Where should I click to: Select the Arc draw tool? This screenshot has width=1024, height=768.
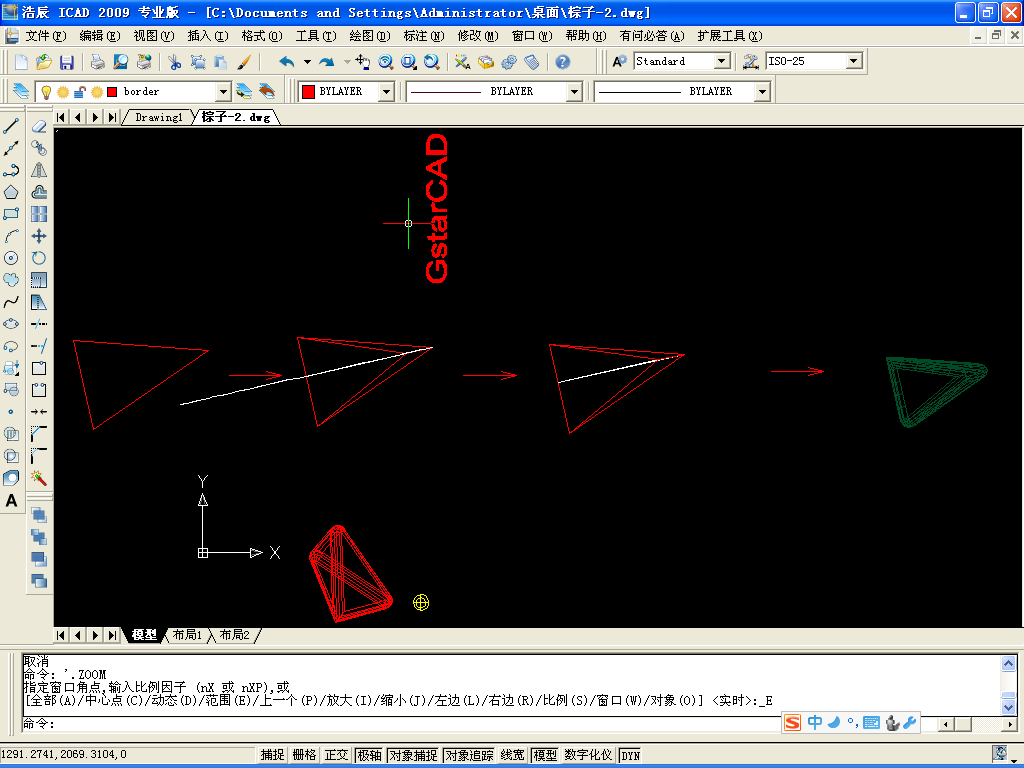(x=11, y=236)
